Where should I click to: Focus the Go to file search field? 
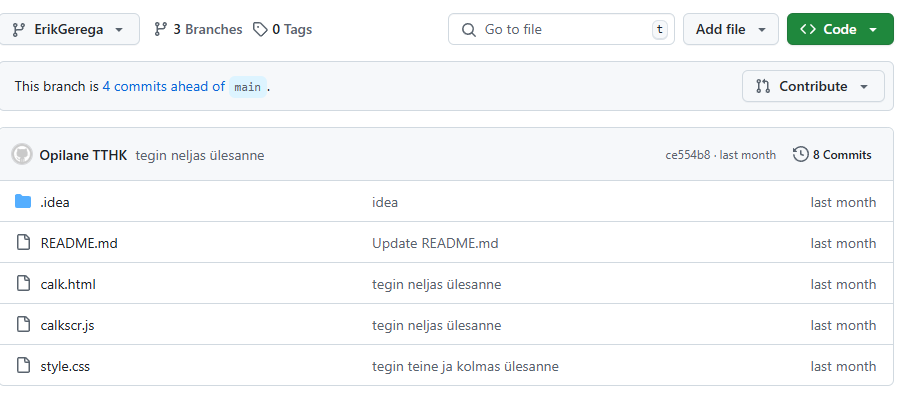(x=561, y=29)
